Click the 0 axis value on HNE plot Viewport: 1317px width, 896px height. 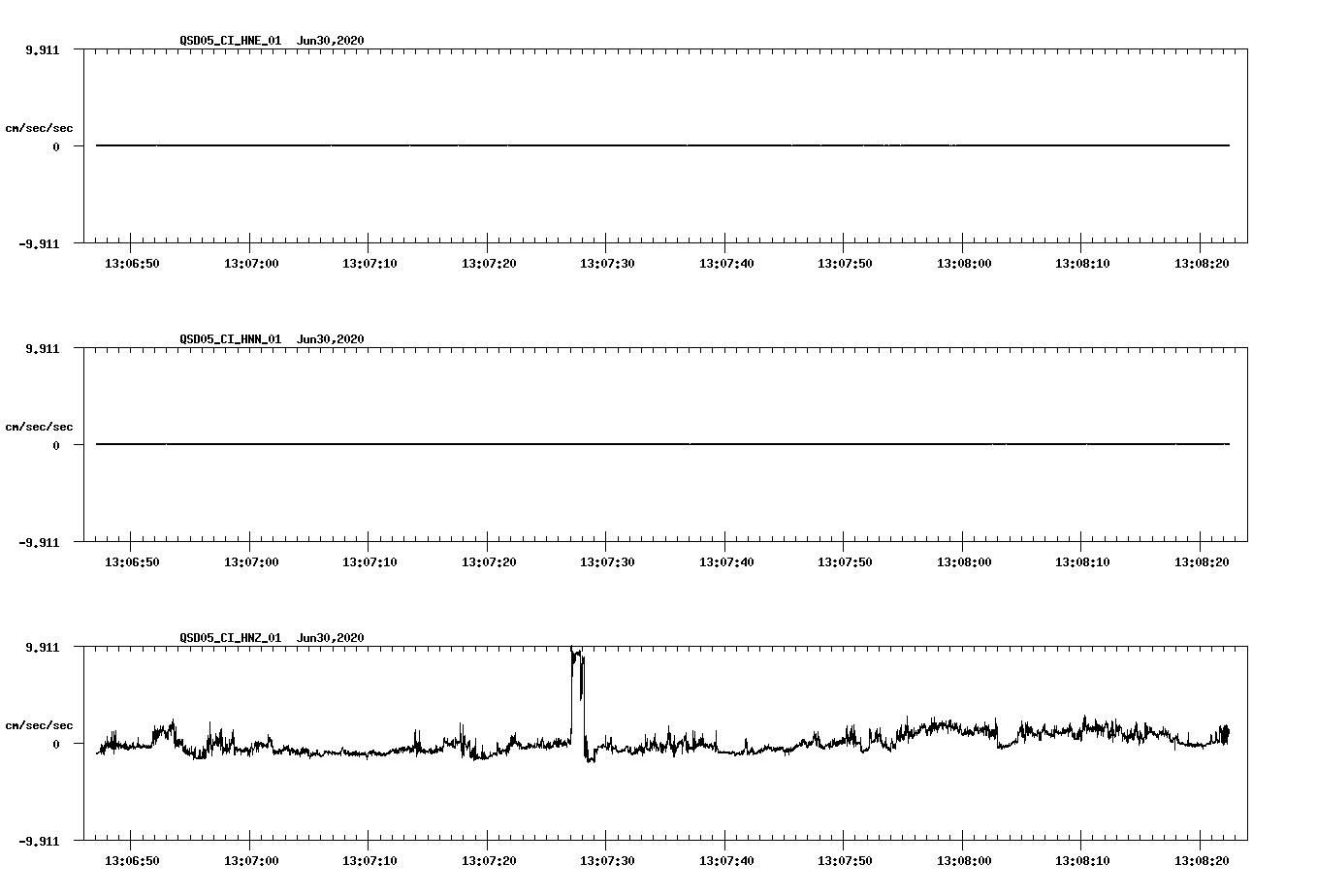(56, 147)
